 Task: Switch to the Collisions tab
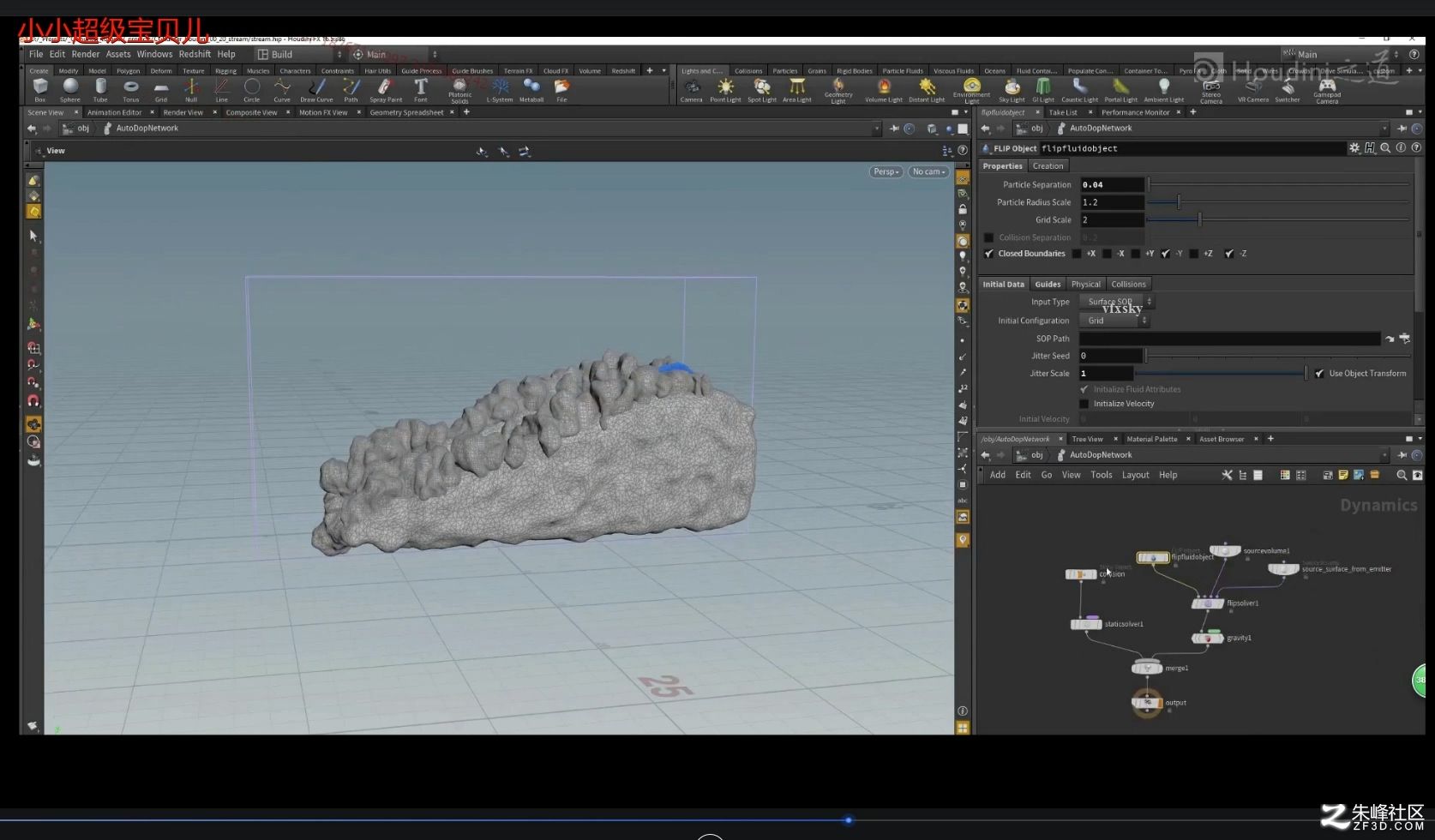click(x=1128, y=285)
